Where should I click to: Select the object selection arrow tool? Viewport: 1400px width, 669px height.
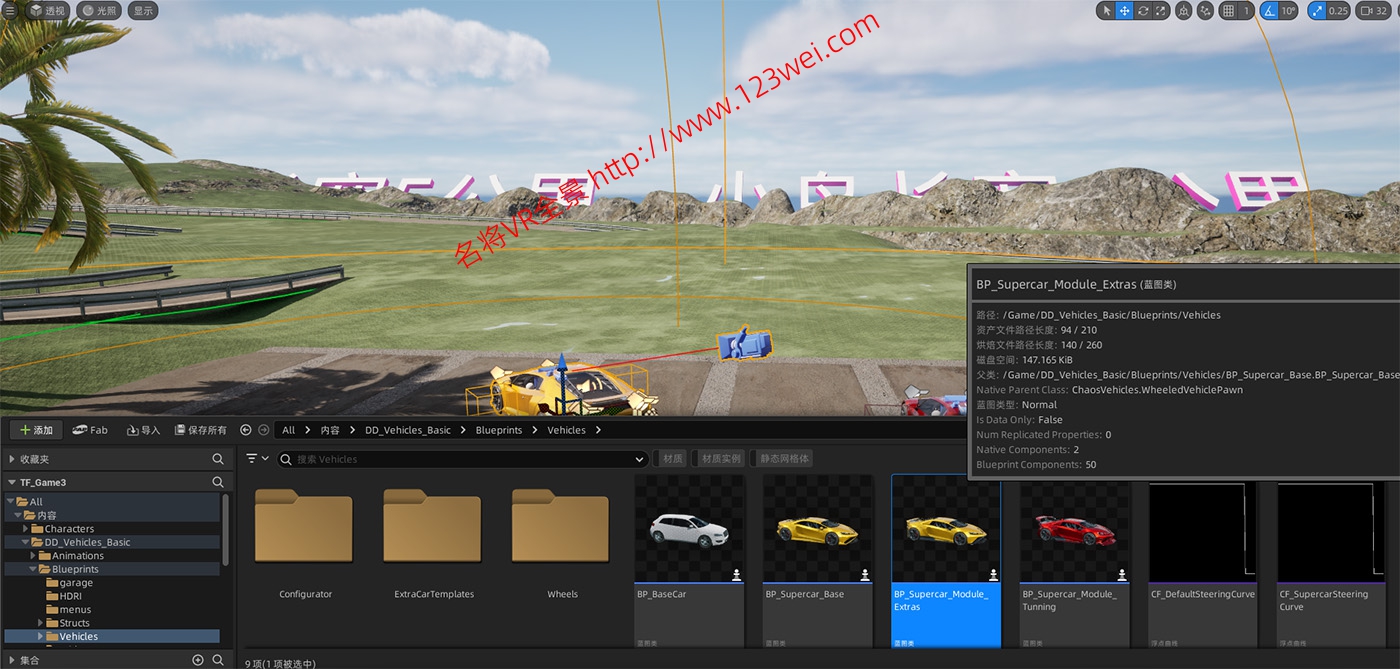(1106, 11)
